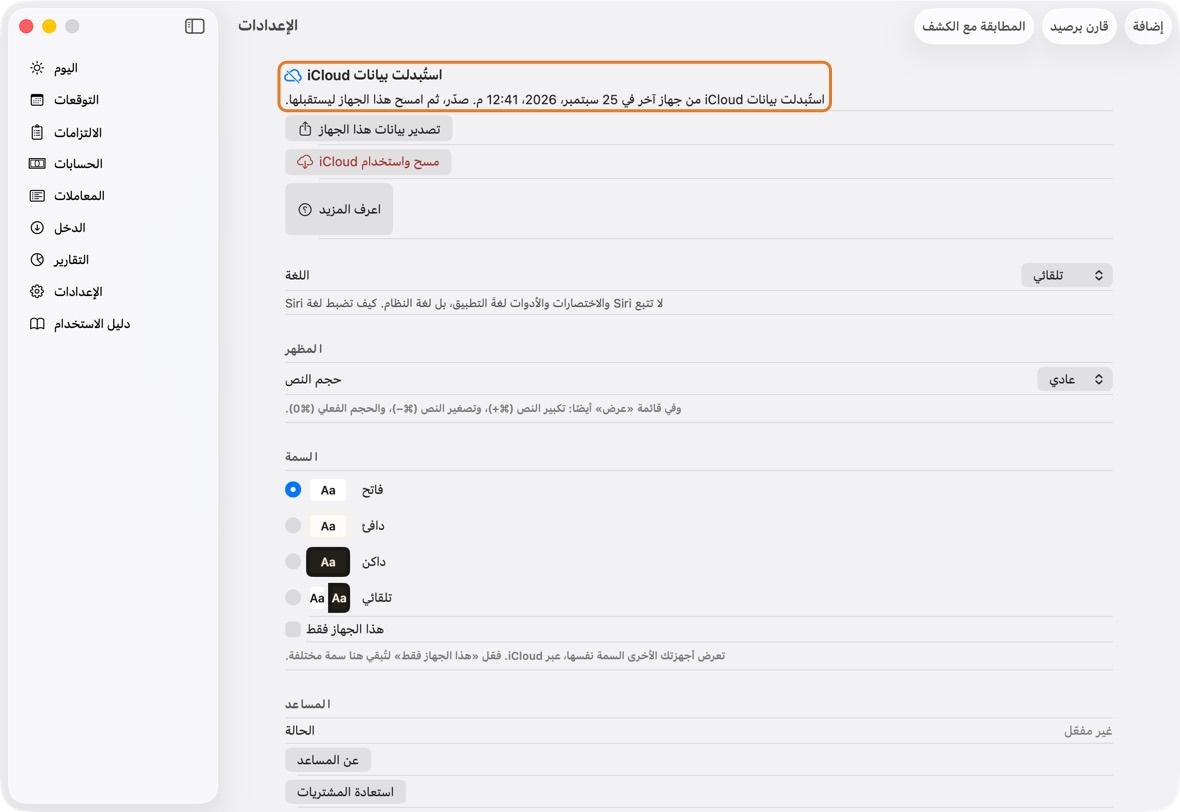The height and width of the screenshot is (812, 1180).
Task: Open the اللغة dropdown set to تلقائي
Action: tap(1067, 275)
